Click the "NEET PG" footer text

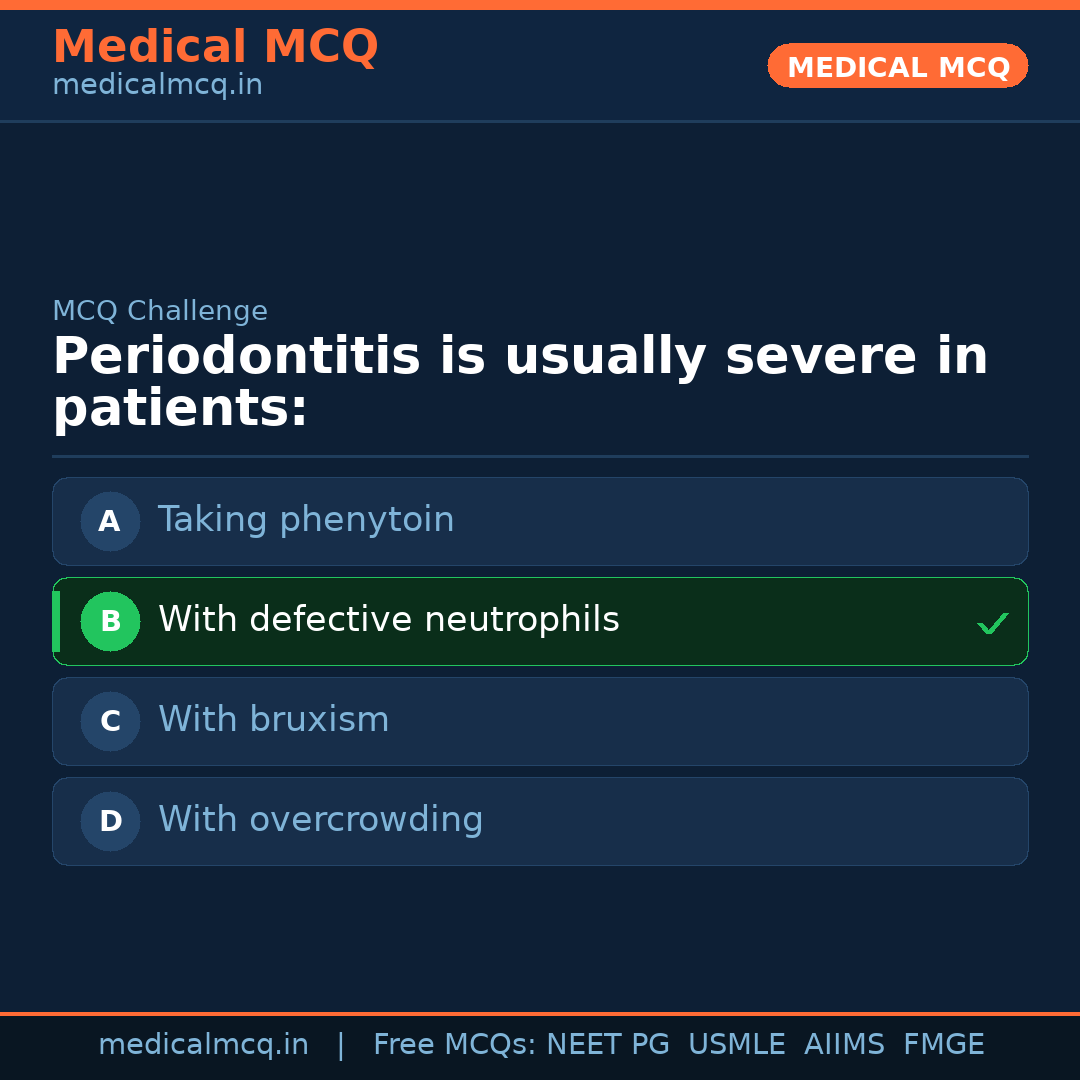(608, 1045)
